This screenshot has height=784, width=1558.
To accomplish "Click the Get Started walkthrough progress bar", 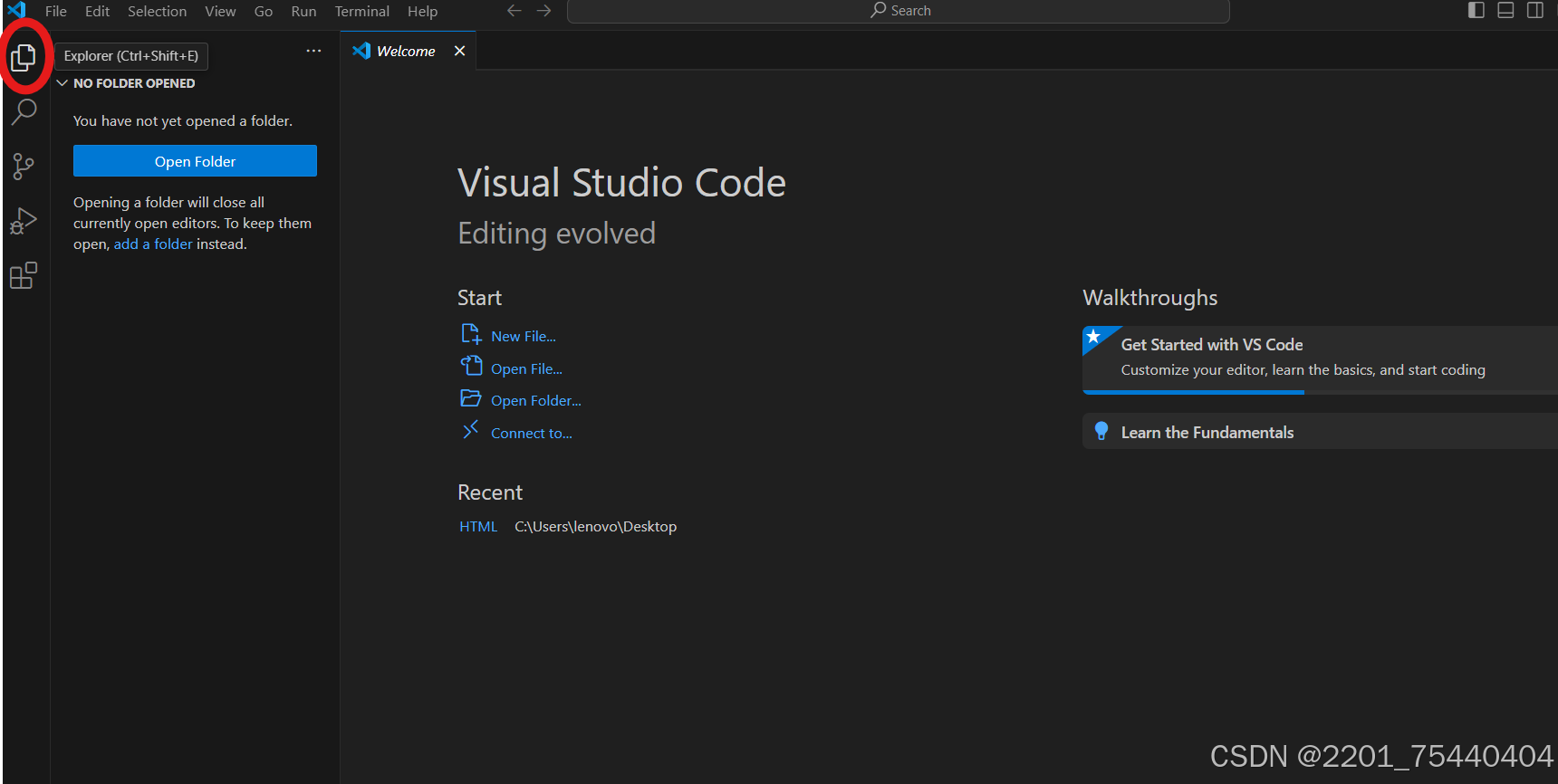I will [x=1320, y=392].
